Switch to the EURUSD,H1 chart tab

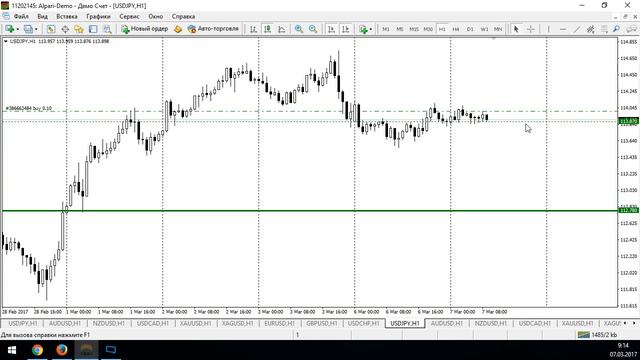pyautogui.click(x=280, y=323)
